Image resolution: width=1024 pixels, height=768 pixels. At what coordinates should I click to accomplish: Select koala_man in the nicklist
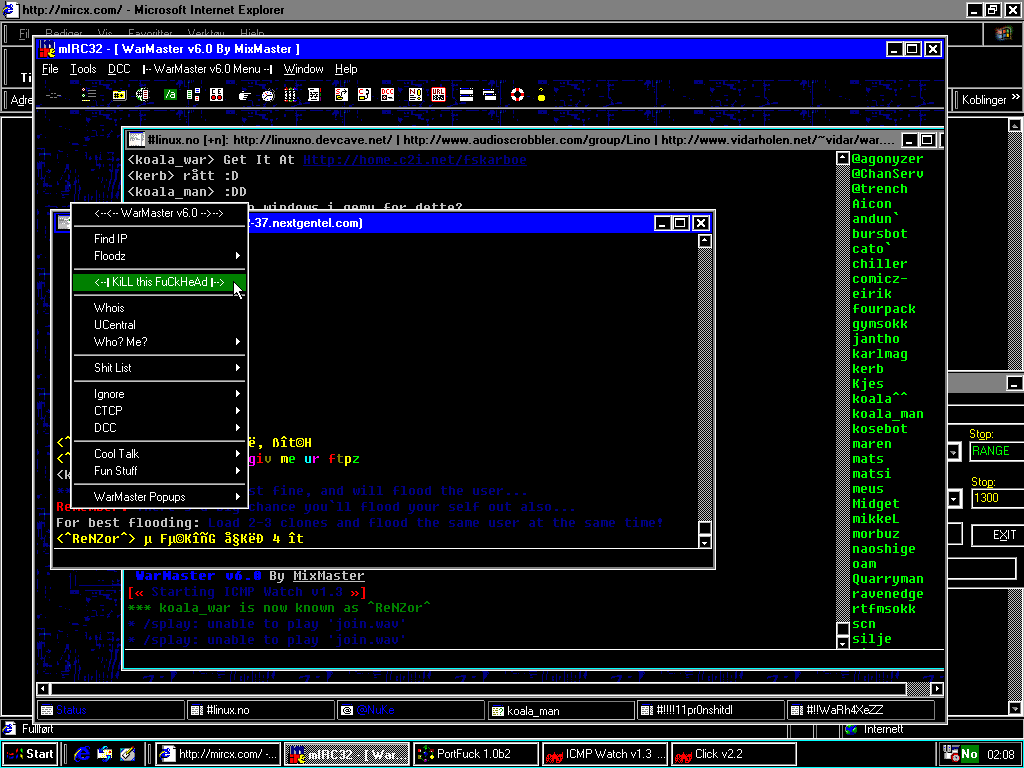point(887,413)
